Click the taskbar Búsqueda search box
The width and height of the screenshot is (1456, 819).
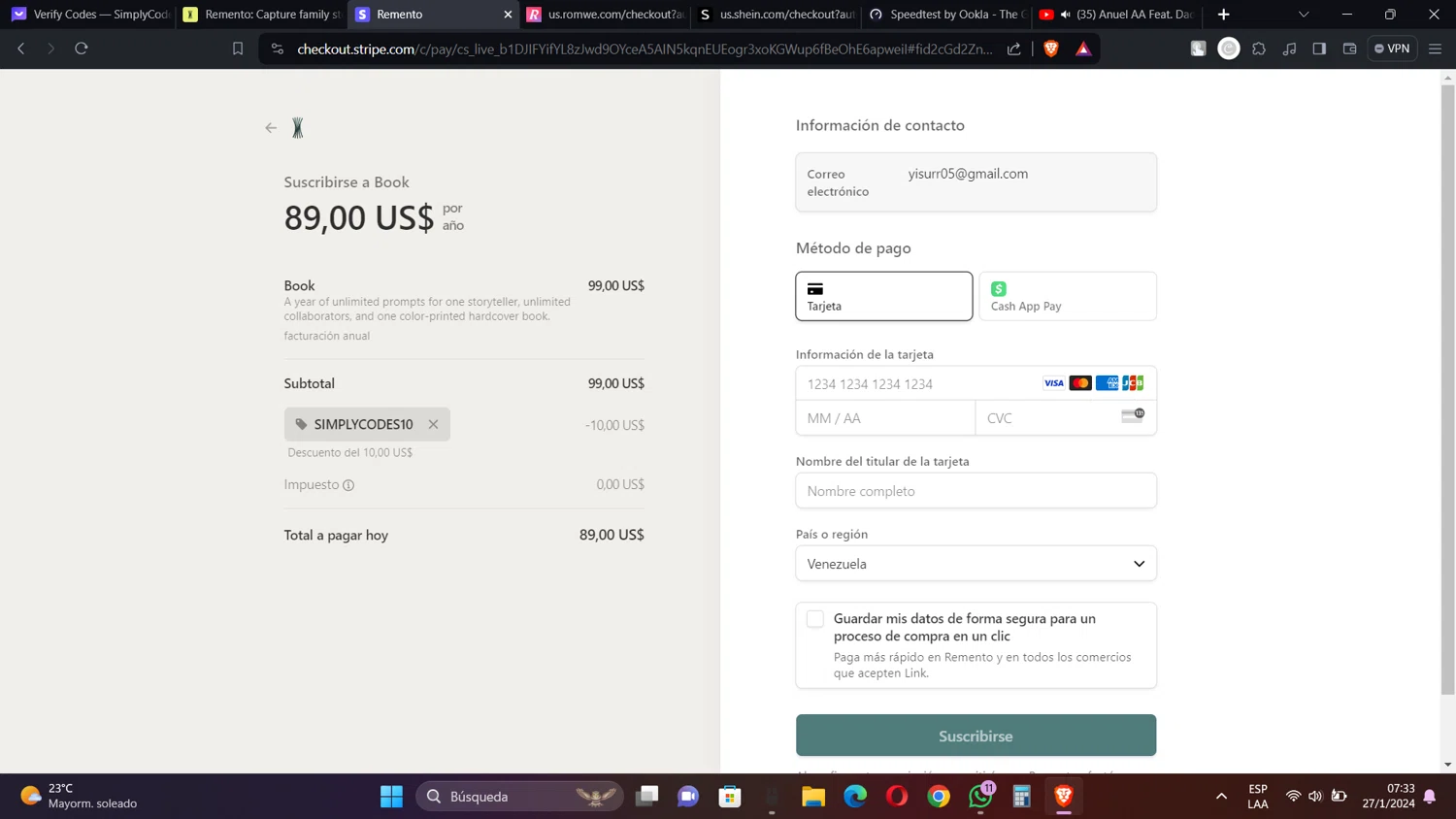click(519, 797)
